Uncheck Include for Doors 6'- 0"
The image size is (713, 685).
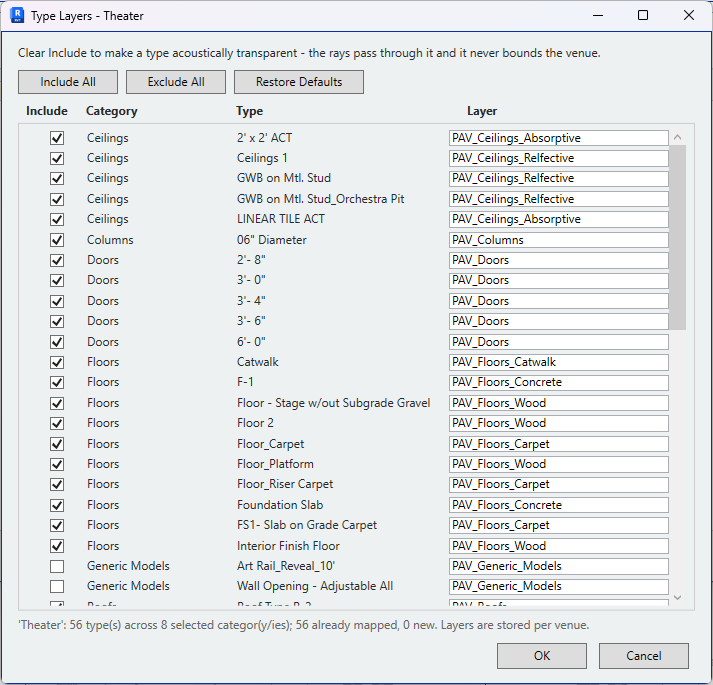(x=57, y=342)
